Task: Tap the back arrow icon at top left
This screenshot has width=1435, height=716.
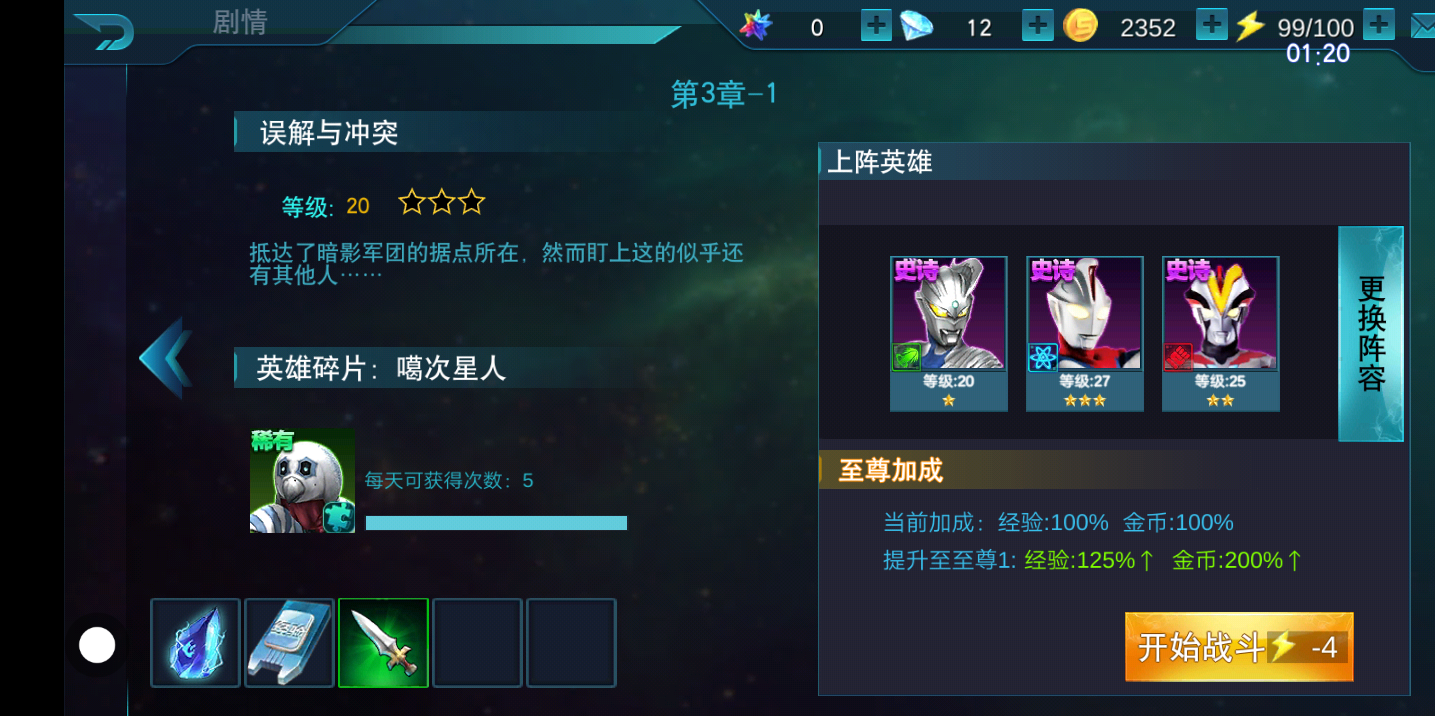Action: point(104,30)
